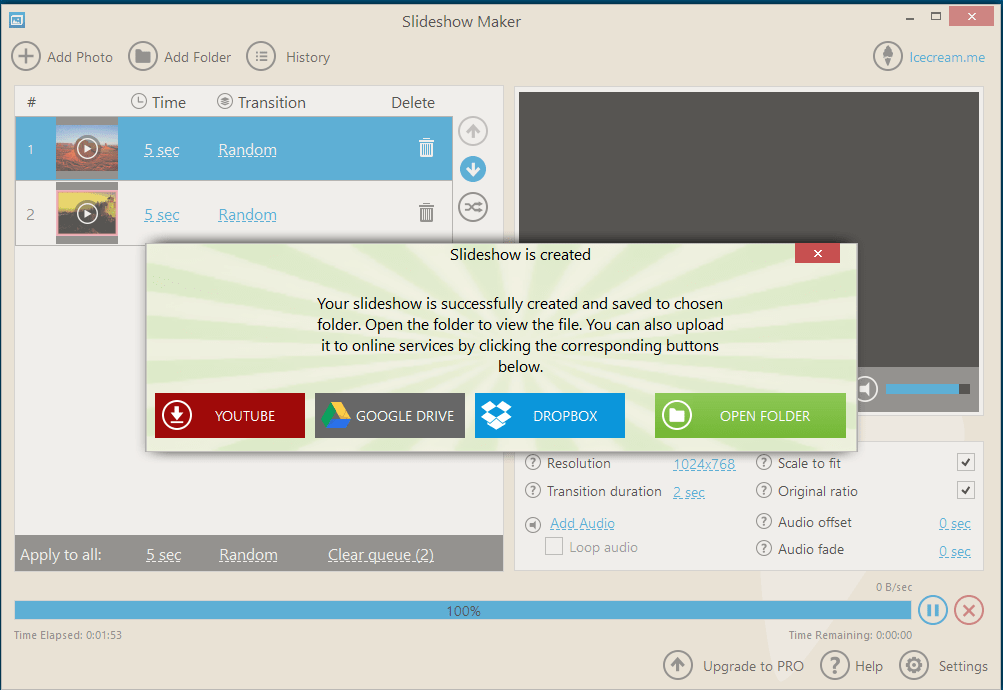Screen dimensions: 1003x690
Task: Adjust the preview volume slider
Action: [x=930, y=389]
